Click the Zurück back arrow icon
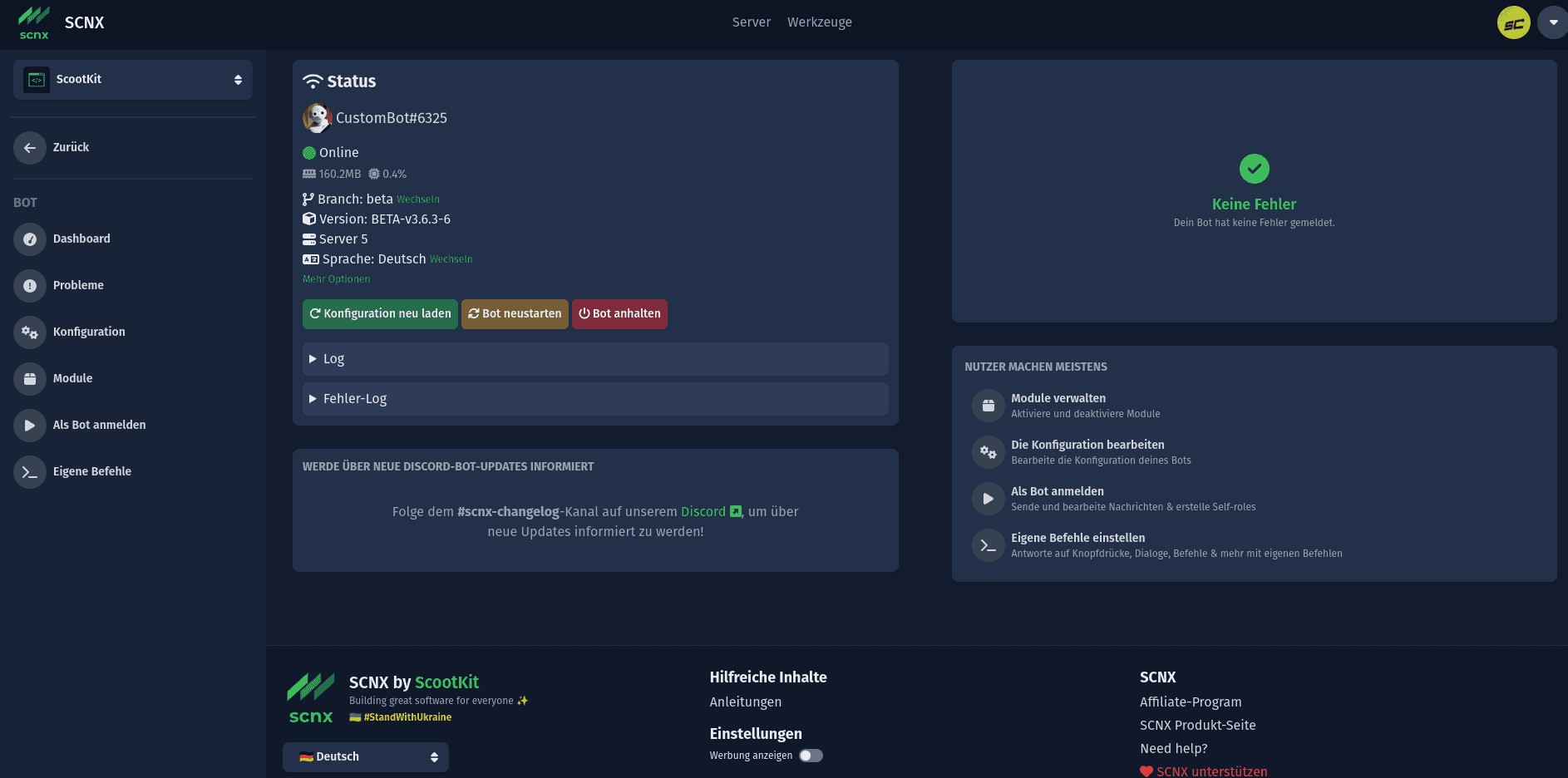The image size is (1568, 778). tap(30, 148)
